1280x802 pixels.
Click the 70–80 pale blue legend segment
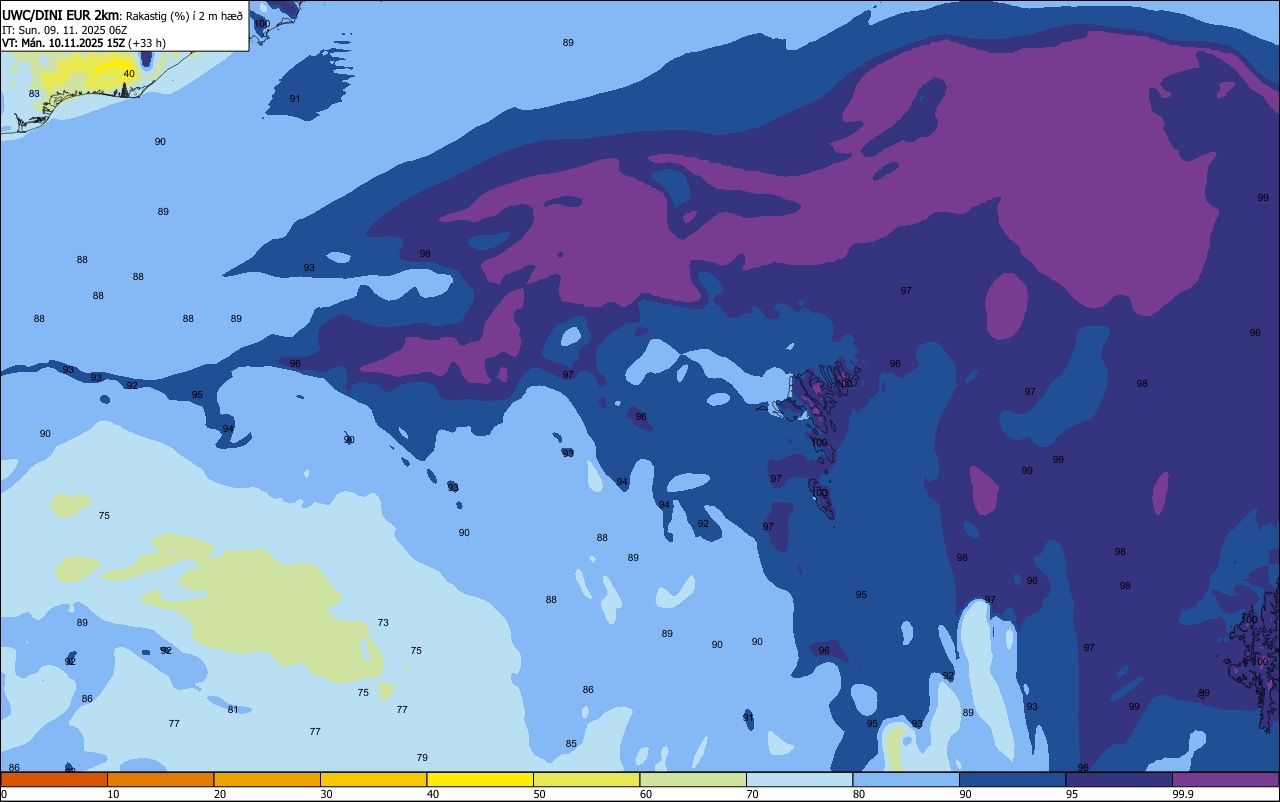799,779
